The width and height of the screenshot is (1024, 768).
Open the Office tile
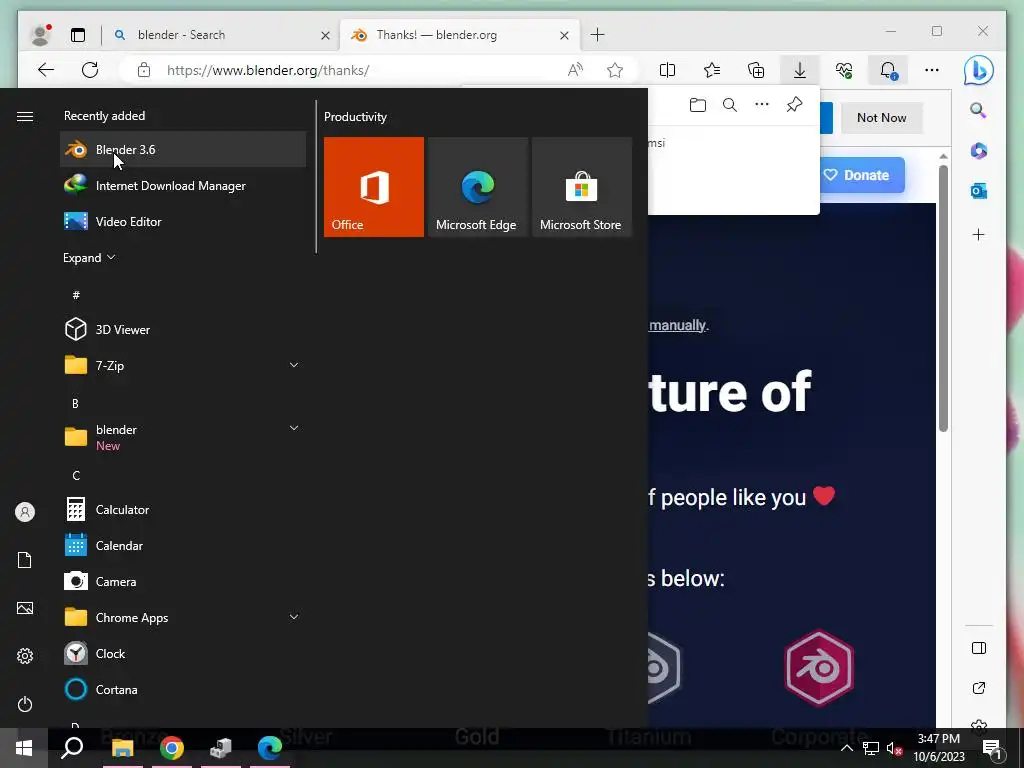click(x=374, y=187)
